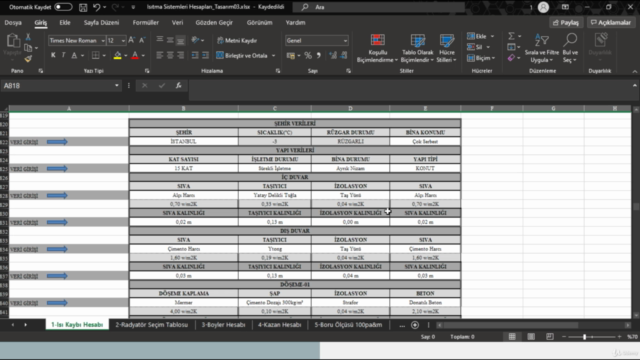Open the Biçim format dropdown
This screenshot has height=360, width=640.
481,58
